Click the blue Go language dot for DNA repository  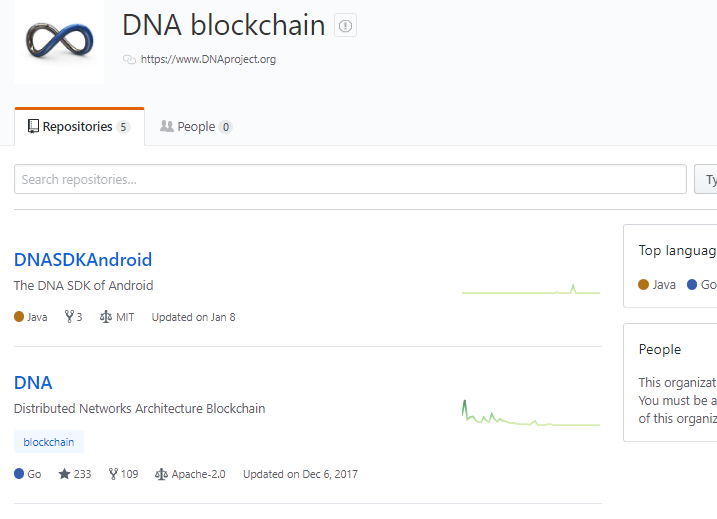[19, 474]
